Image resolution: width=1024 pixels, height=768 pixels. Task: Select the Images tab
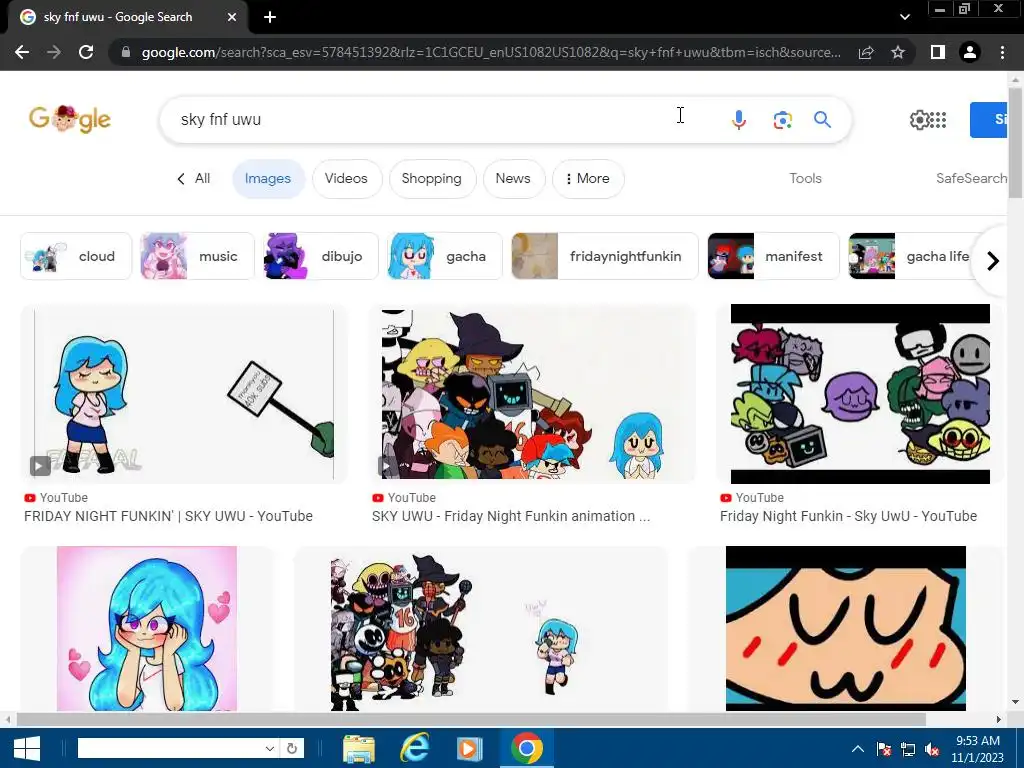click(268, 178)
